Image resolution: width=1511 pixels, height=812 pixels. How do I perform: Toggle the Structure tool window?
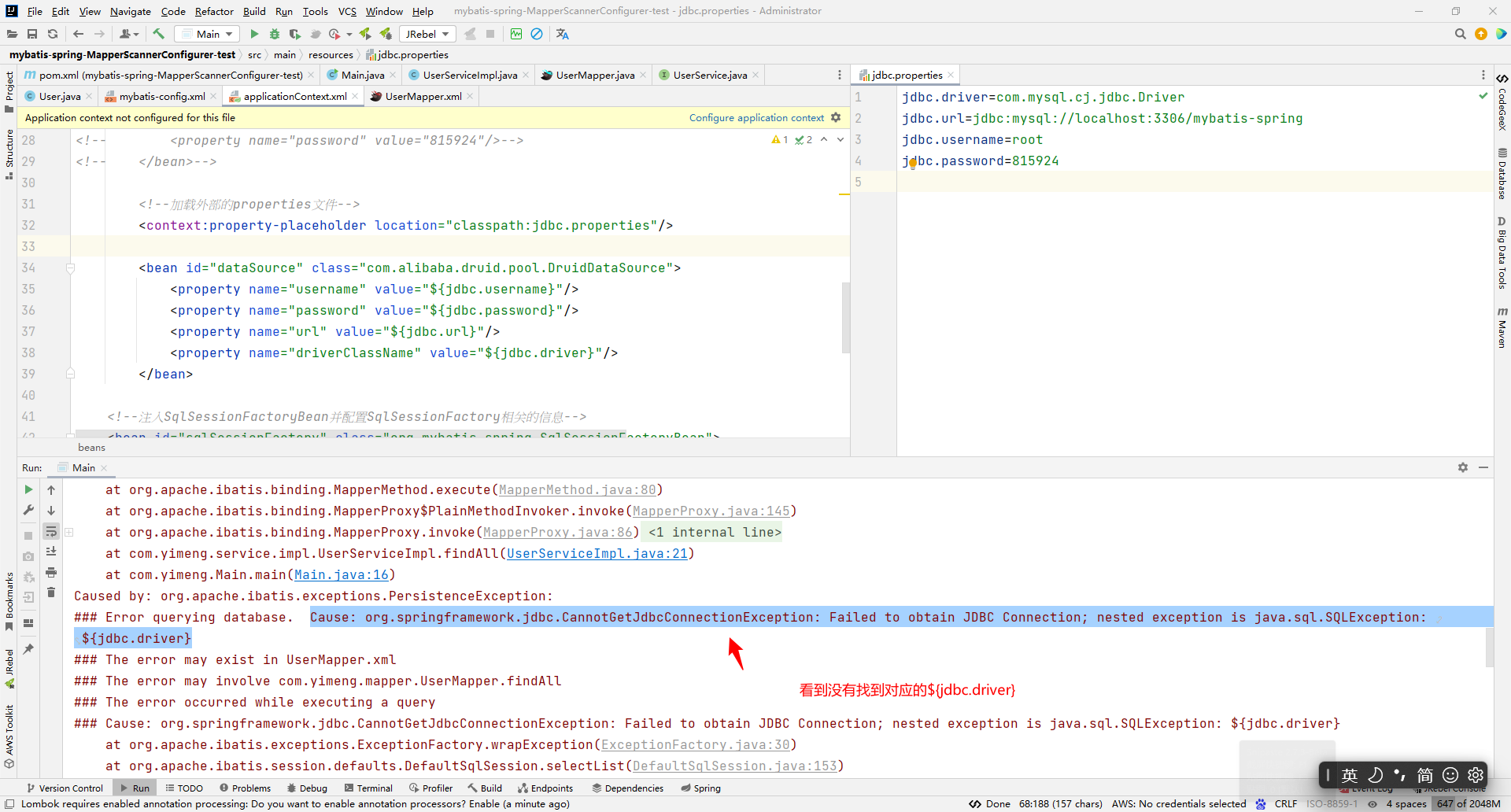[9, 154]
